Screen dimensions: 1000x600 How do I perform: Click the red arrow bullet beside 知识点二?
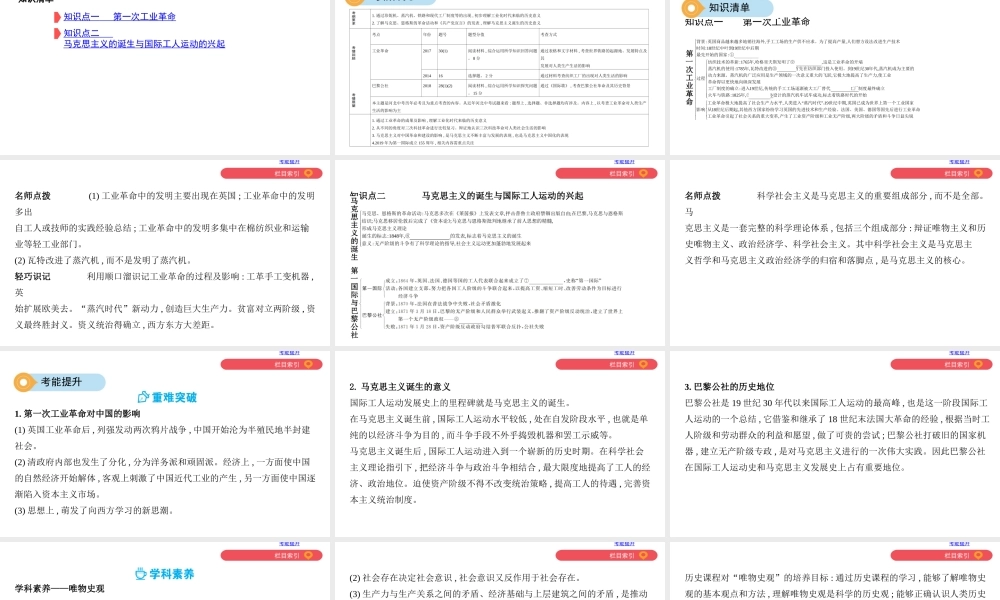[57, 33]
